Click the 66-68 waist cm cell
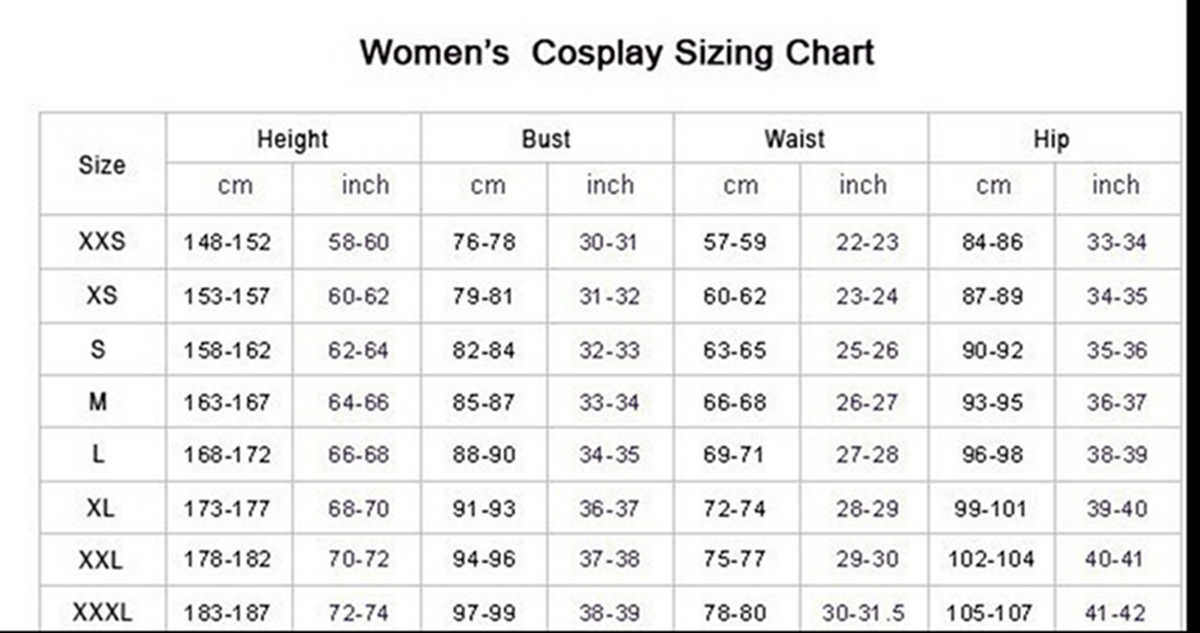The height and width of the screenshot is (633, 1200). (734, 403)
